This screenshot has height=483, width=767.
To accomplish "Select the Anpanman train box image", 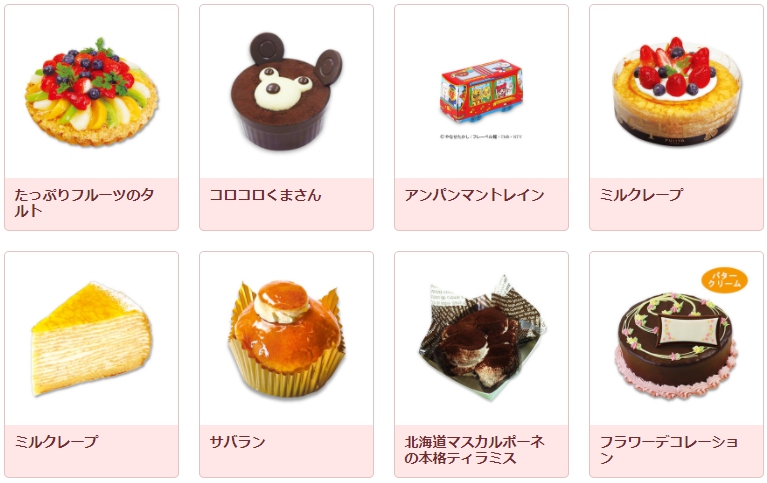I will pos(481,92).
